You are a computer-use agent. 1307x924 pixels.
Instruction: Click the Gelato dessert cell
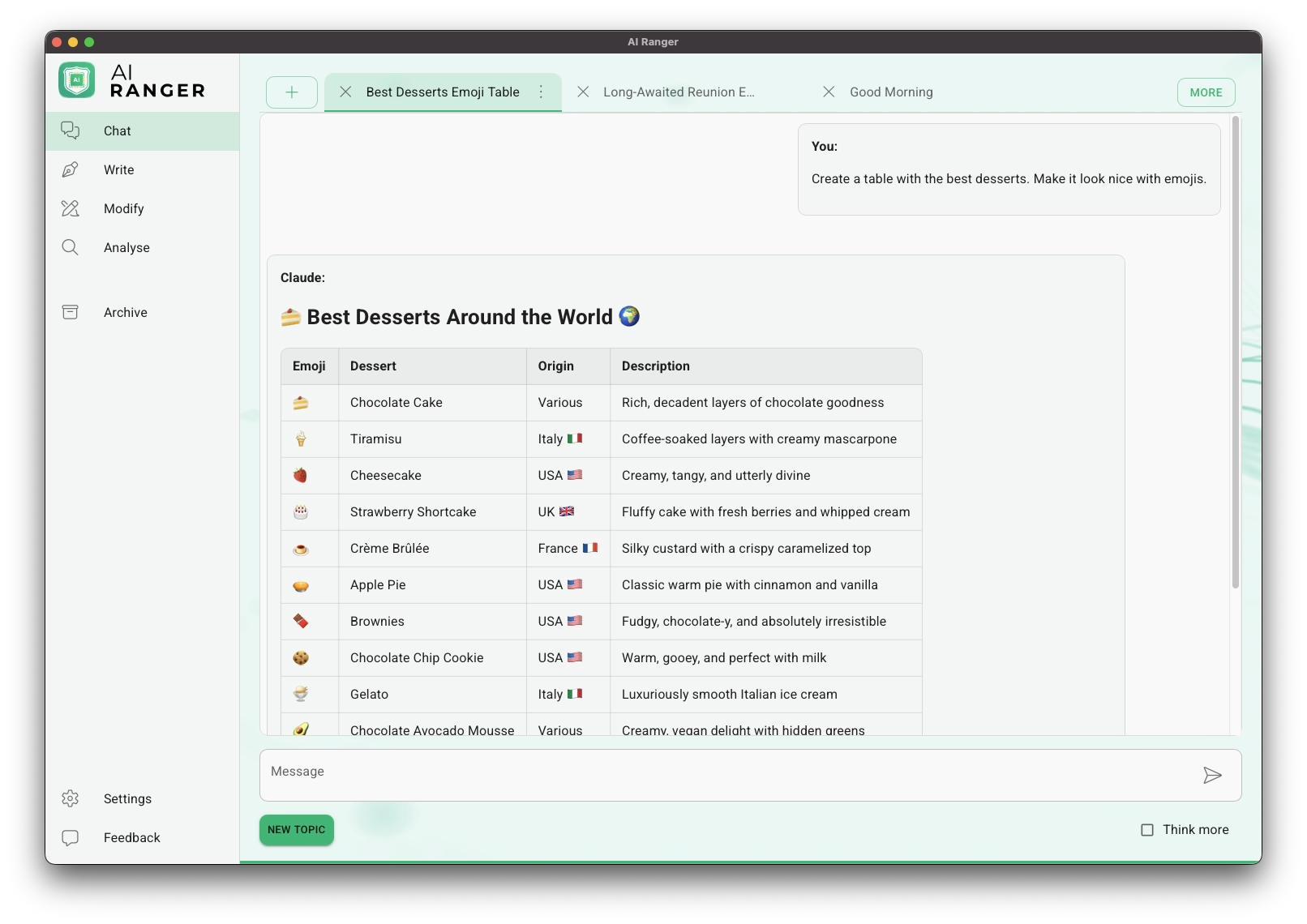[432, 695]
